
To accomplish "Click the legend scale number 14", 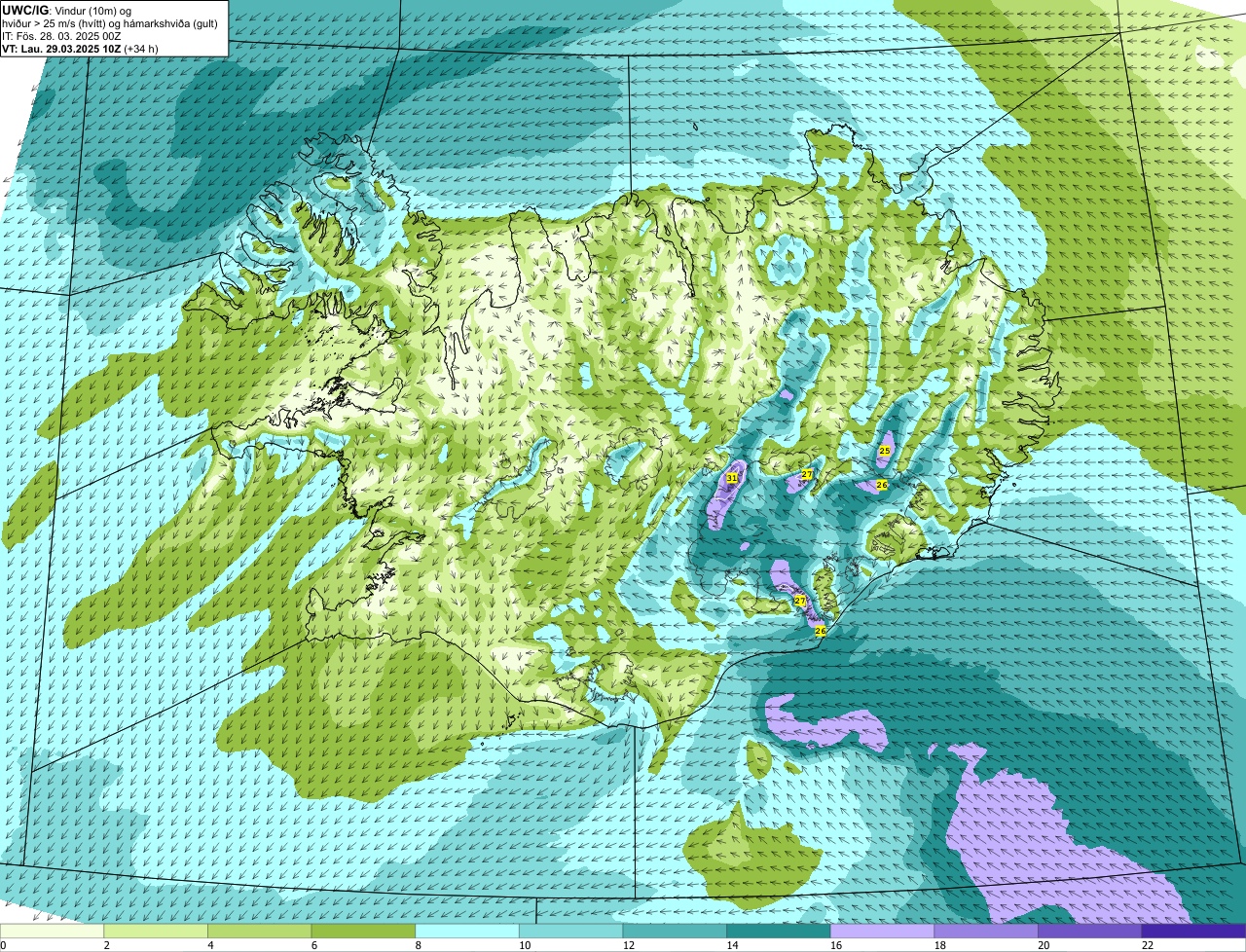I will coord(732,945).
